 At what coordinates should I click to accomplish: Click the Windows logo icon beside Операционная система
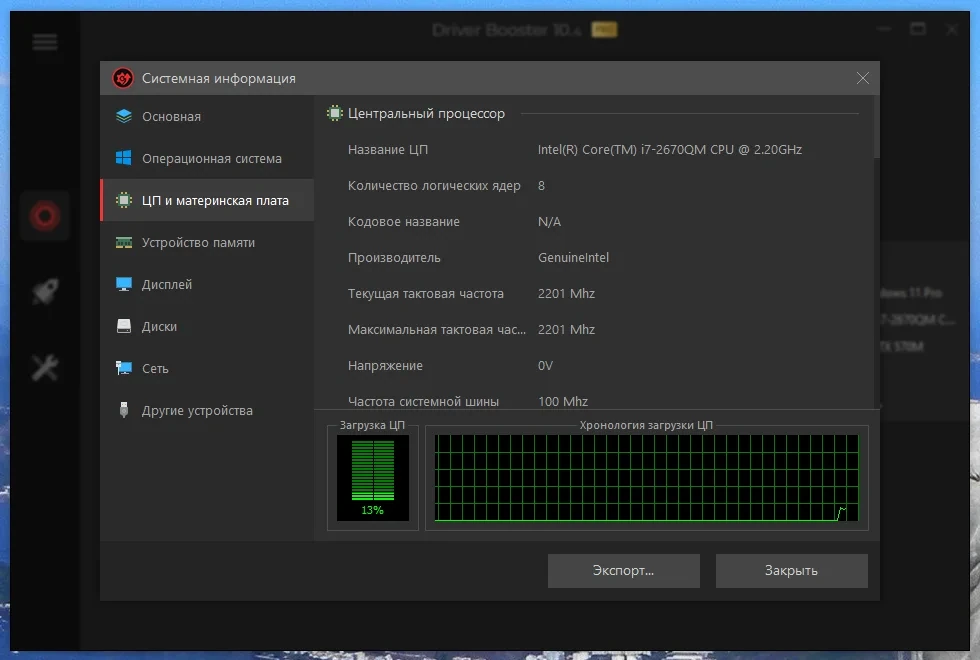coord(124,158)
